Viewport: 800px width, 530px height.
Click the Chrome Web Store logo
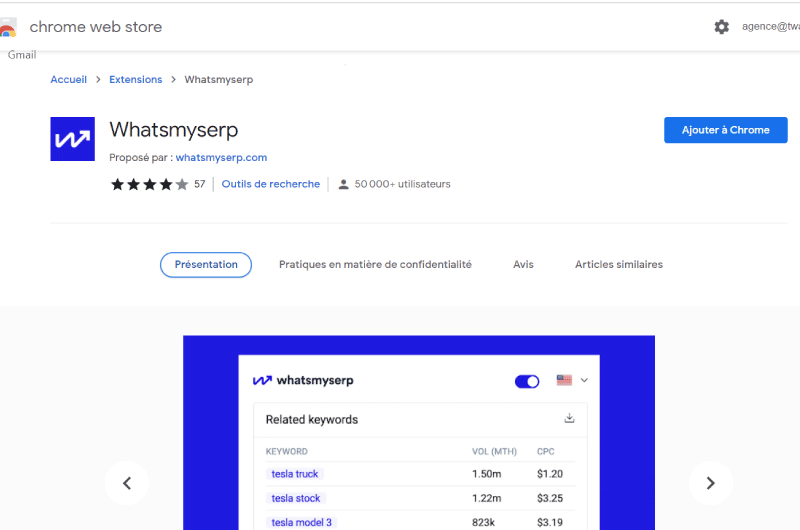point(8,28)
